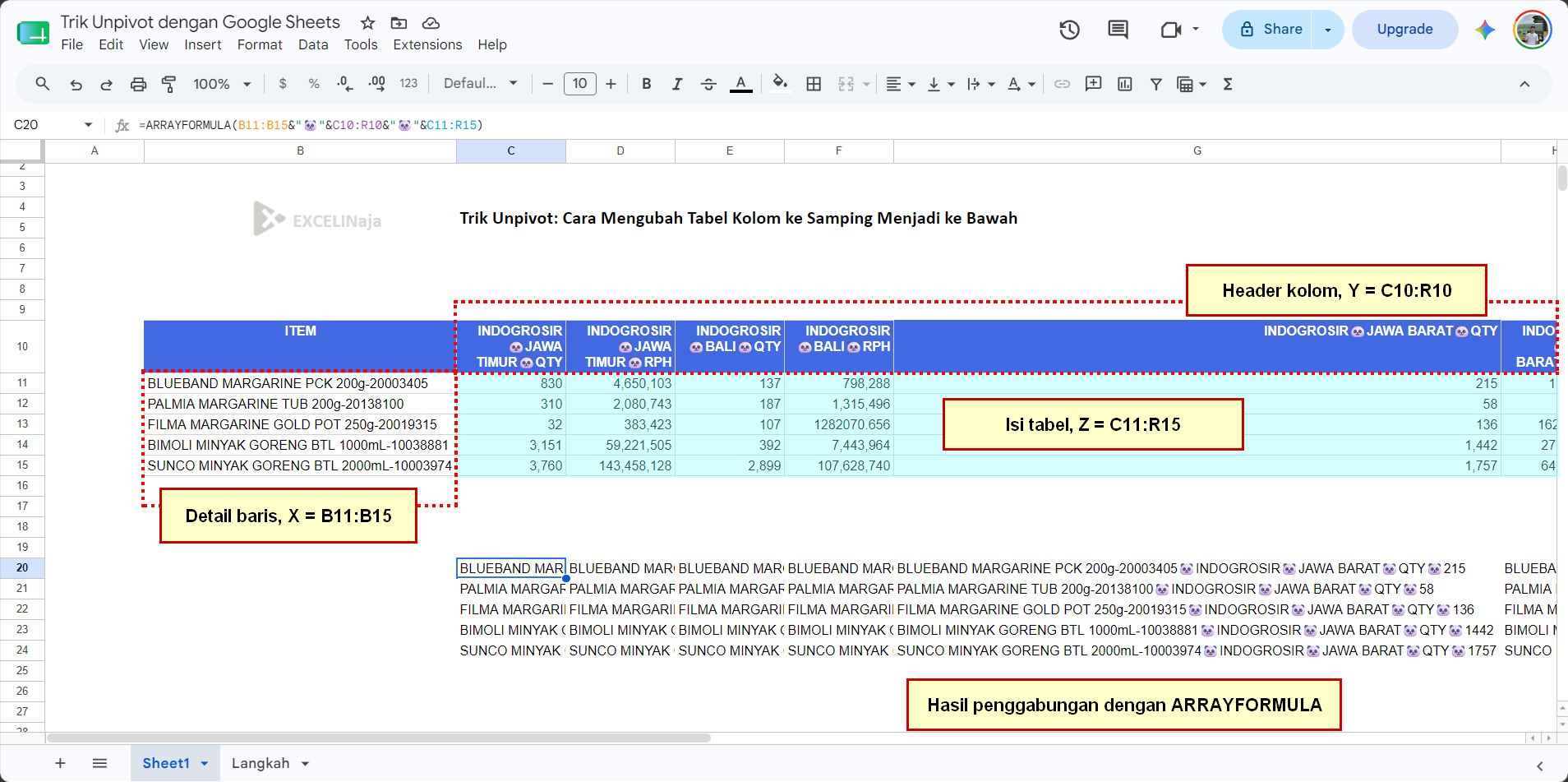1568x782 pixels.
Task: Collapse the menus with the chevron-up
Action: click(1524, 84)
